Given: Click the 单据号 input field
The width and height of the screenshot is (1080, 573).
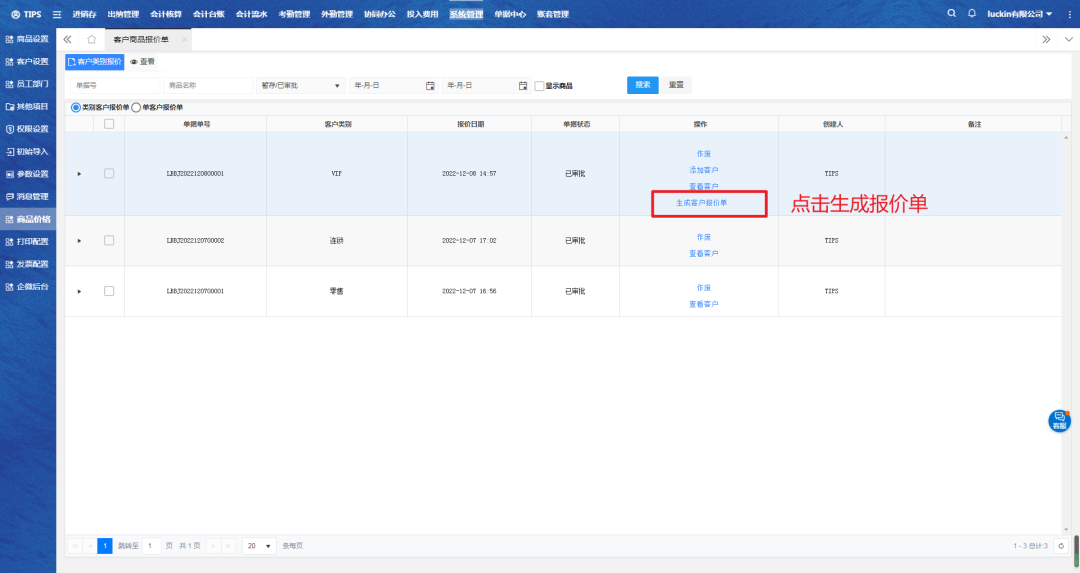Looking at the screenshot, I should (111, 86).
